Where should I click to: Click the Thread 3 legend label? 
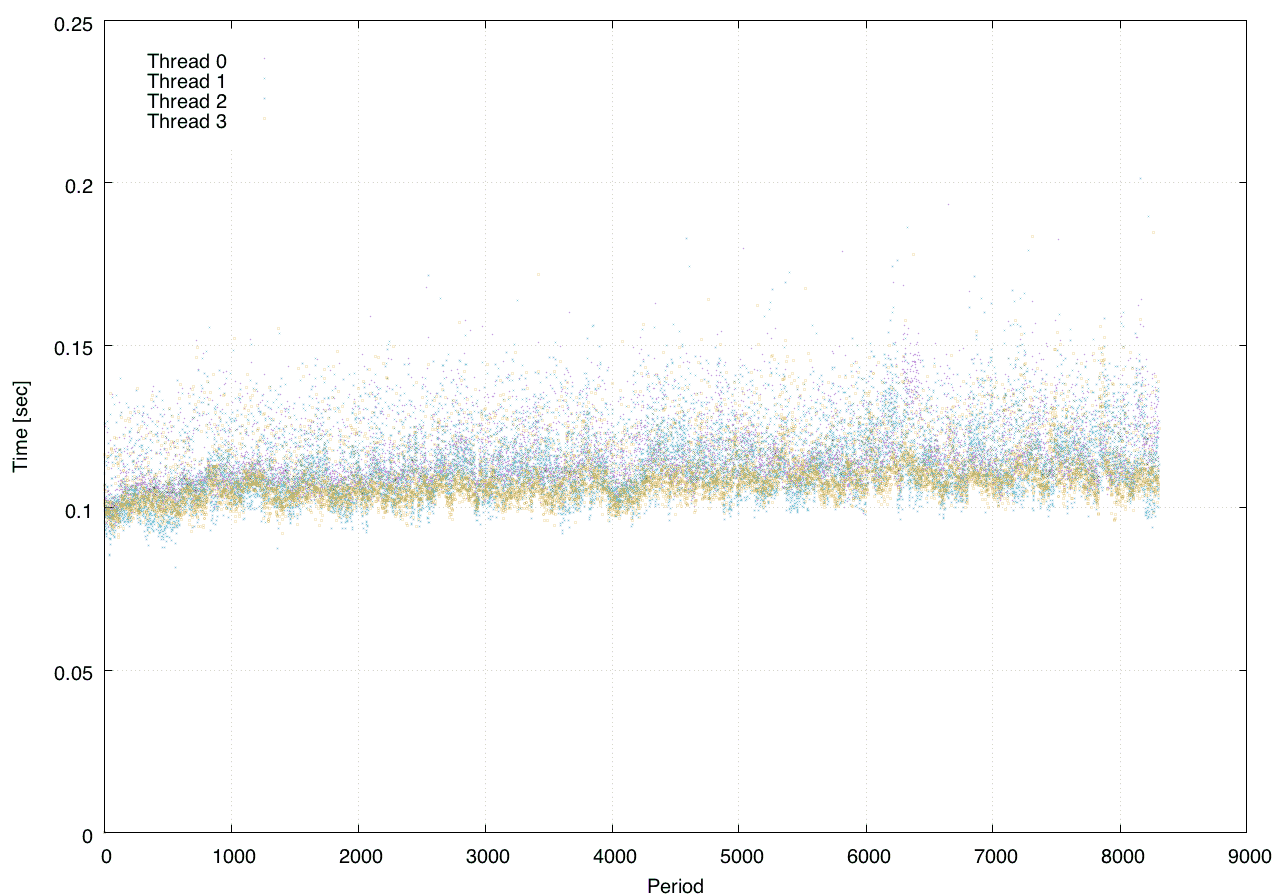pyautogui.click(x=187, y=122)
